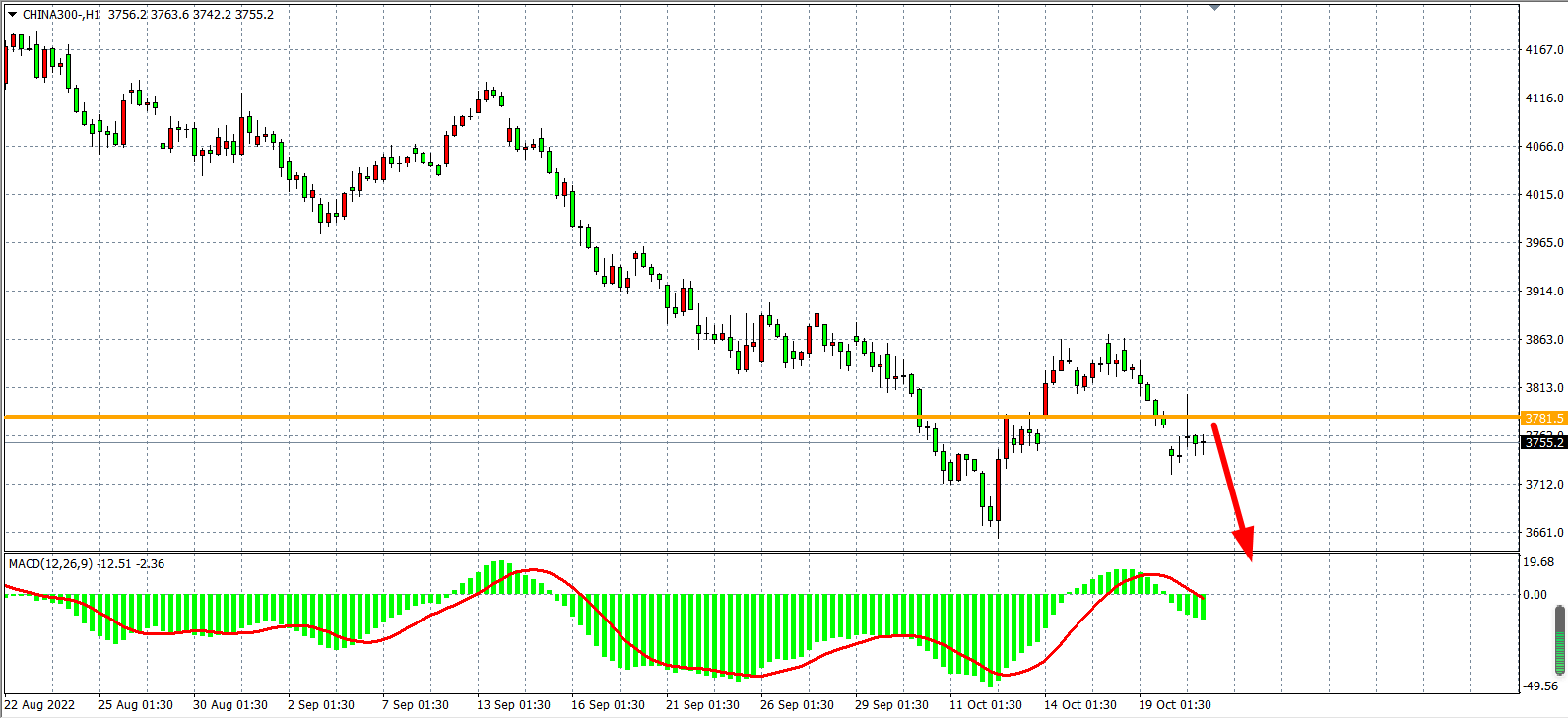The image size is (1568, 719).
Task: Click the black 3755.2 current price tag
Action: (x=1543, y=443)
